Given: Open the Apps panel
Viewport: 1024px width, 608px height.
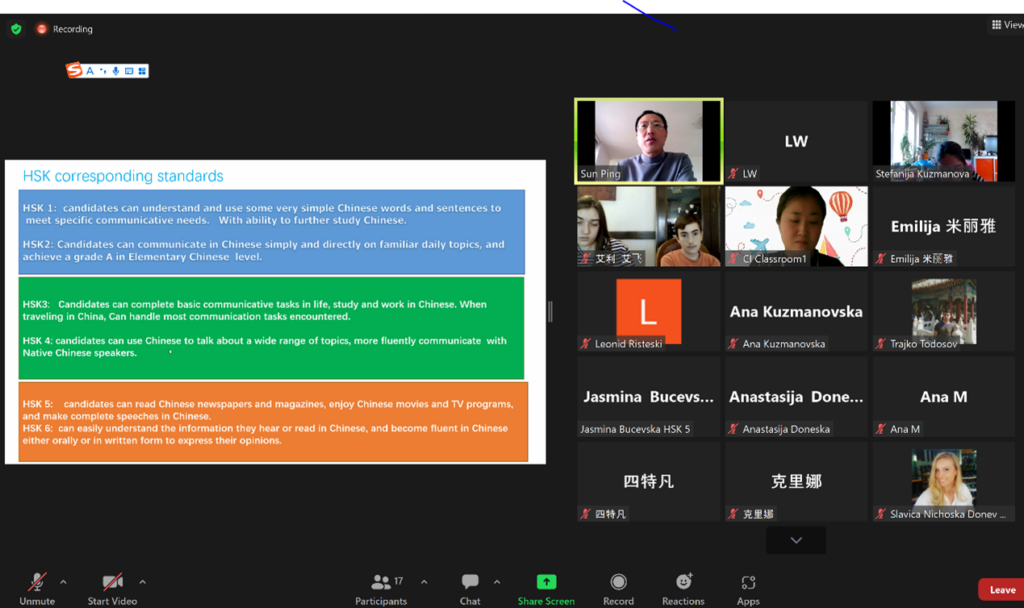Looking at the screenshot, I should point(748,582).
